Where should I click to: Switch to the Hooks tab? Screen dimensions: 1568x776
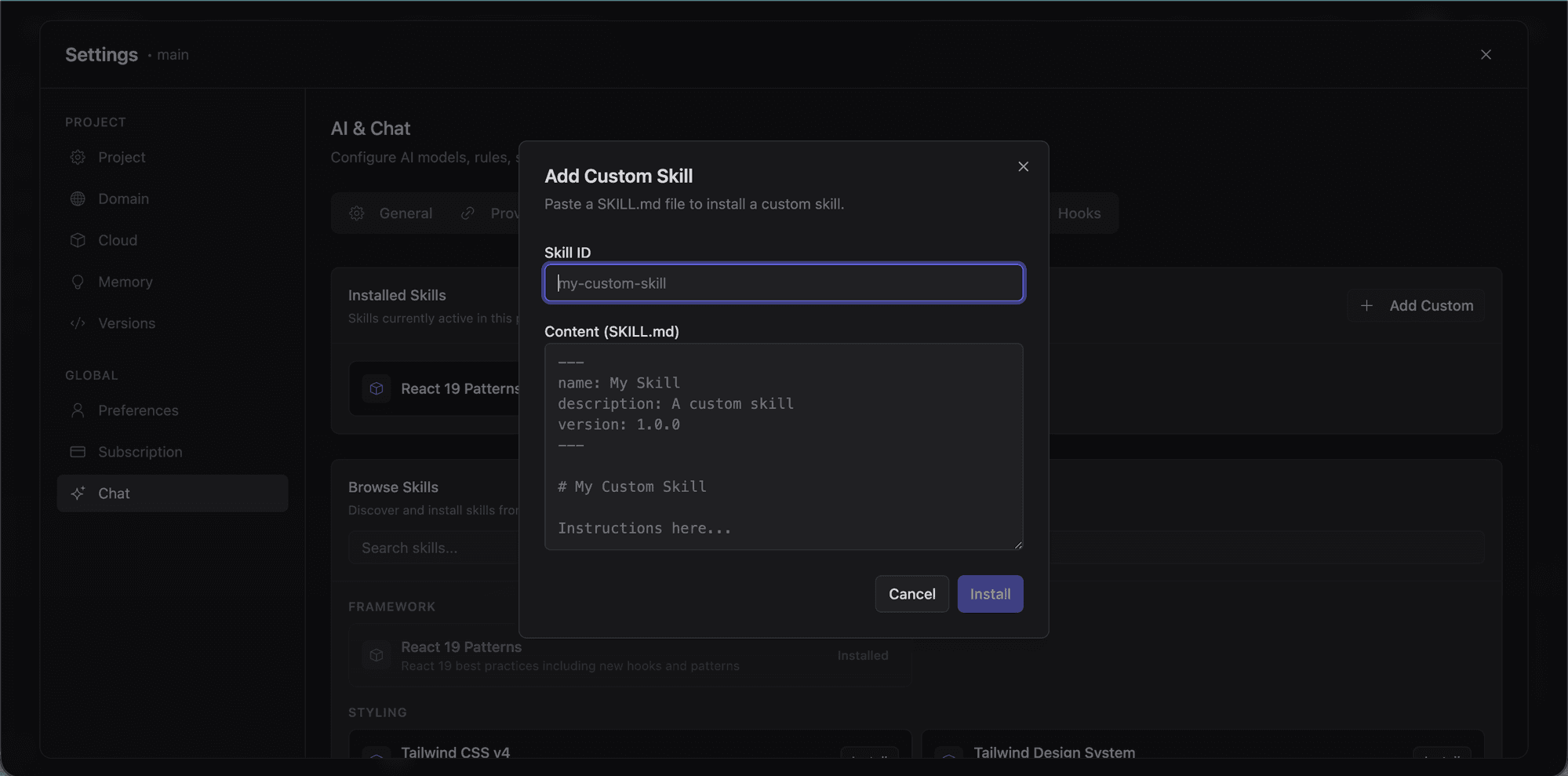coord(1079,213)
